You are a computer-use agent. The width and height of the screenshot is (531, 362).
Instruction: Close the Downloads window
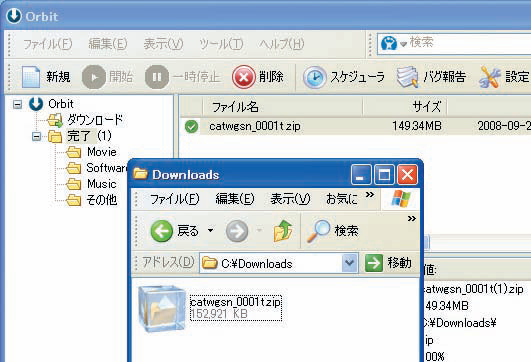(x=407, y=175)
